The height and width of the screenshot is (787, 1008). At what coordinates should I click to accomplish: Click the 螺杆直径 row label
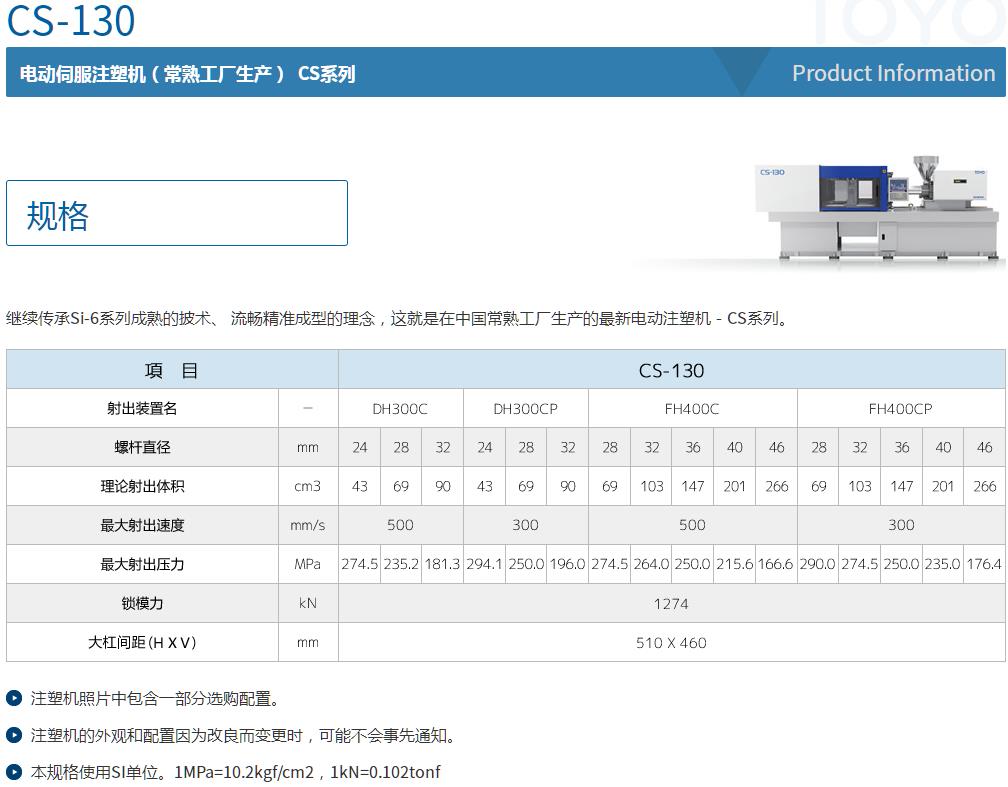pos(142,447)
